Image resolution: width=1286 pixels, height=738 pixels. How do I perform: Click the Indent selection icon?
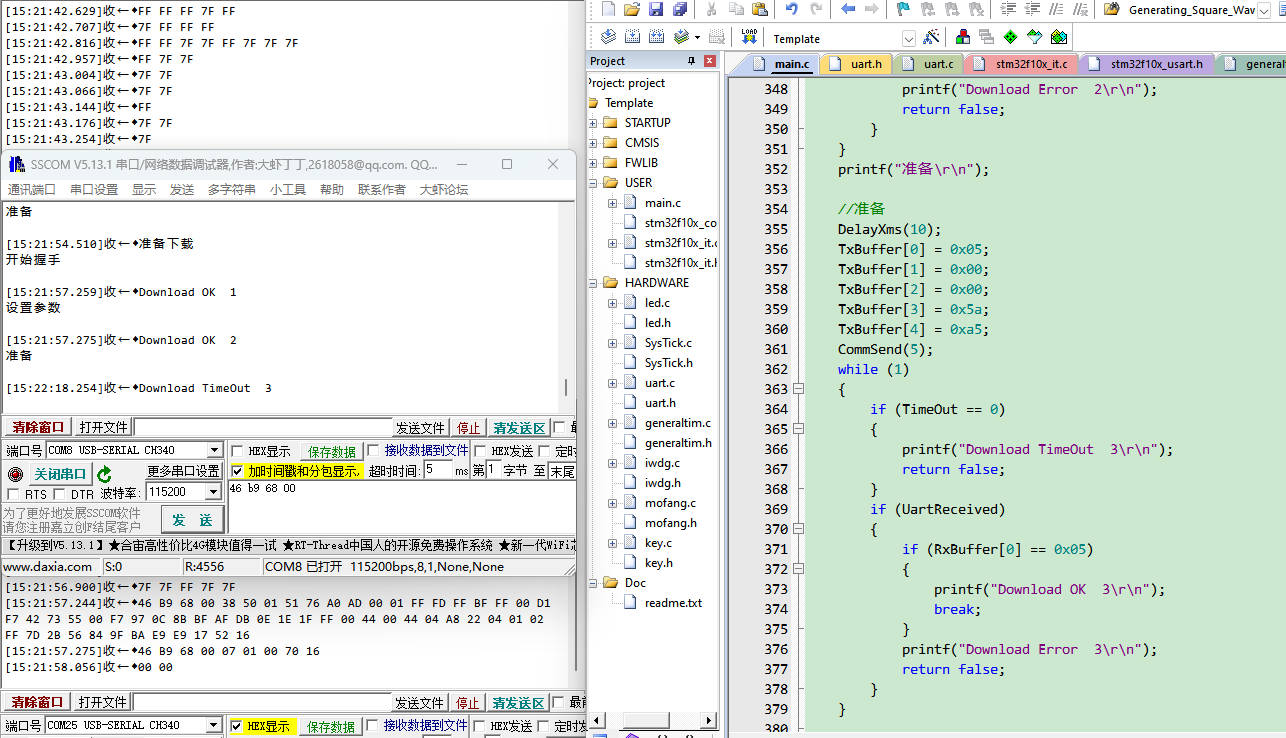point(1008,9)
